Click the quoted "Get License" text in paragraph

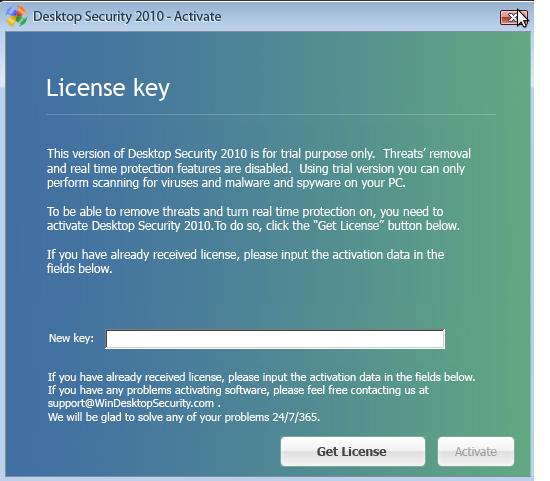[349, 226]
